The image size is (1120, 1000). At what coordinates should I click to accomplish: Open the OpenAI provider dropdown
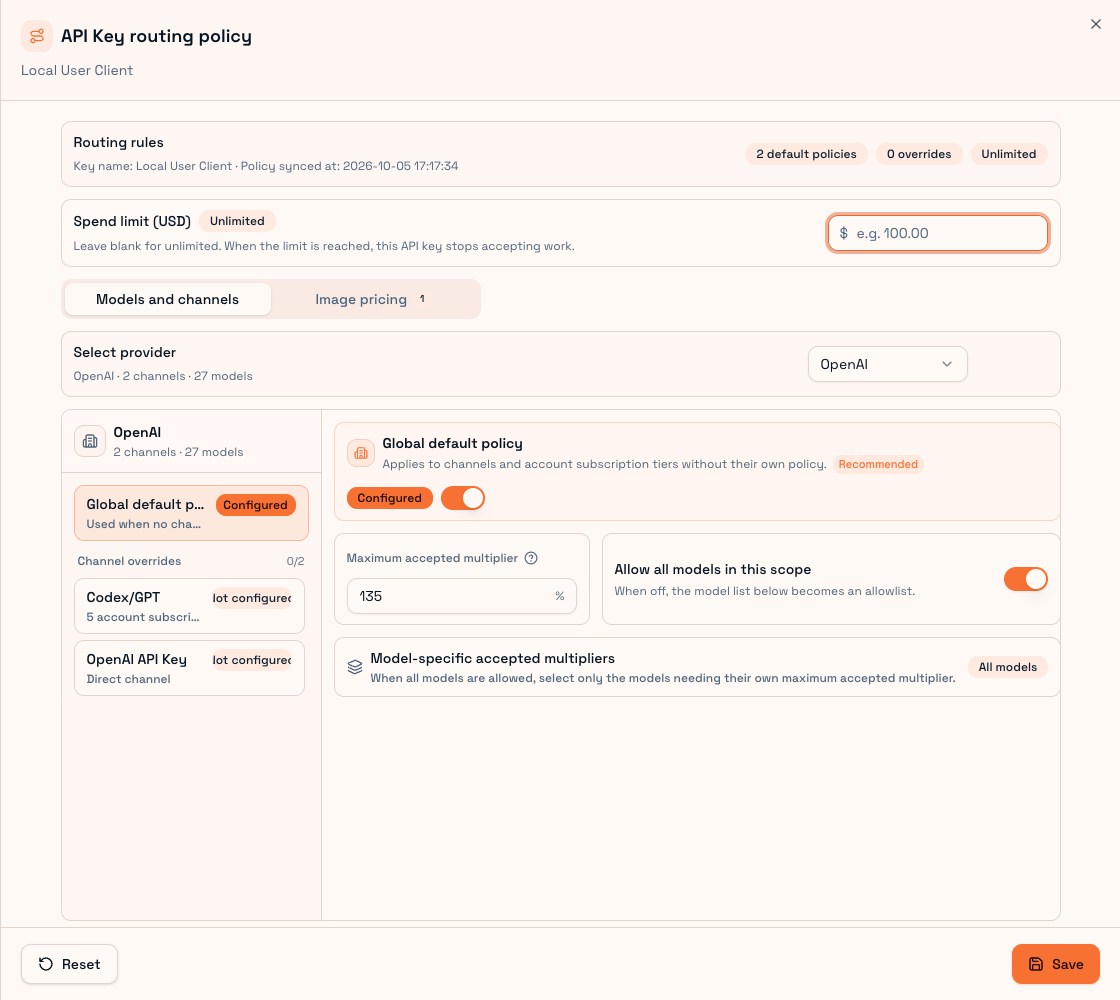pos(888,364)
